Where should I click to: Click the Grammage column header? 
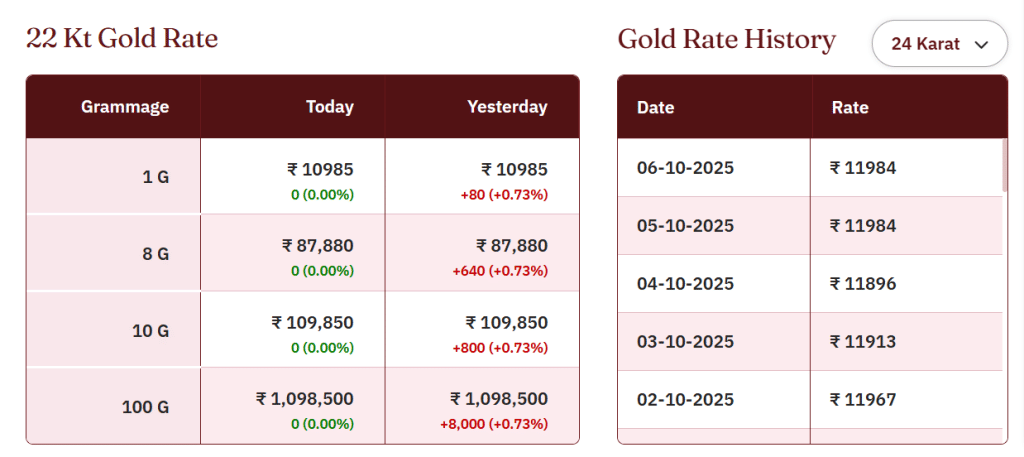point(125,107)
